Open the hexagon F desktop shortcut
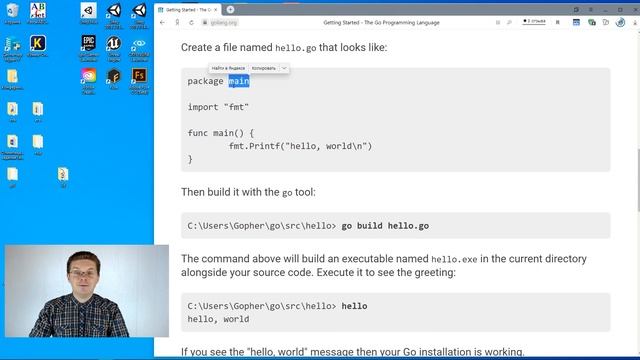This screenshot has width=640, height=360. [114, 78]
